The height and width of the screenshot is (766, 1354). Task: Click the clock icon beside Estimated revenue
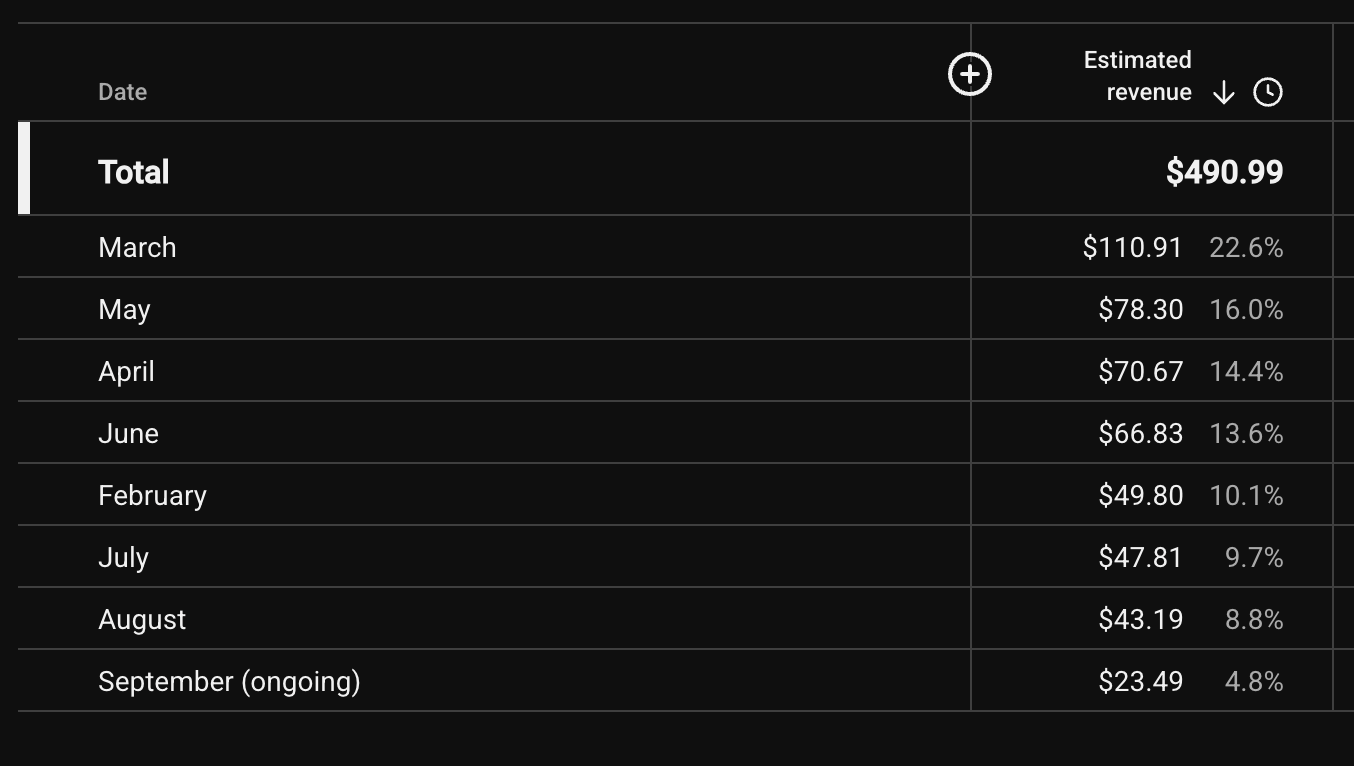[x=1268, y=93]
